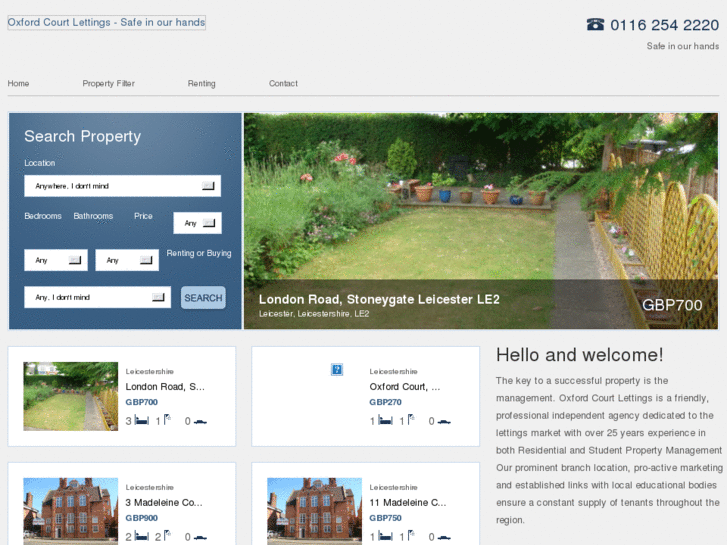Click Safe in our hands tagline under phone
The image size is (727, 545).
coord(683,46)
